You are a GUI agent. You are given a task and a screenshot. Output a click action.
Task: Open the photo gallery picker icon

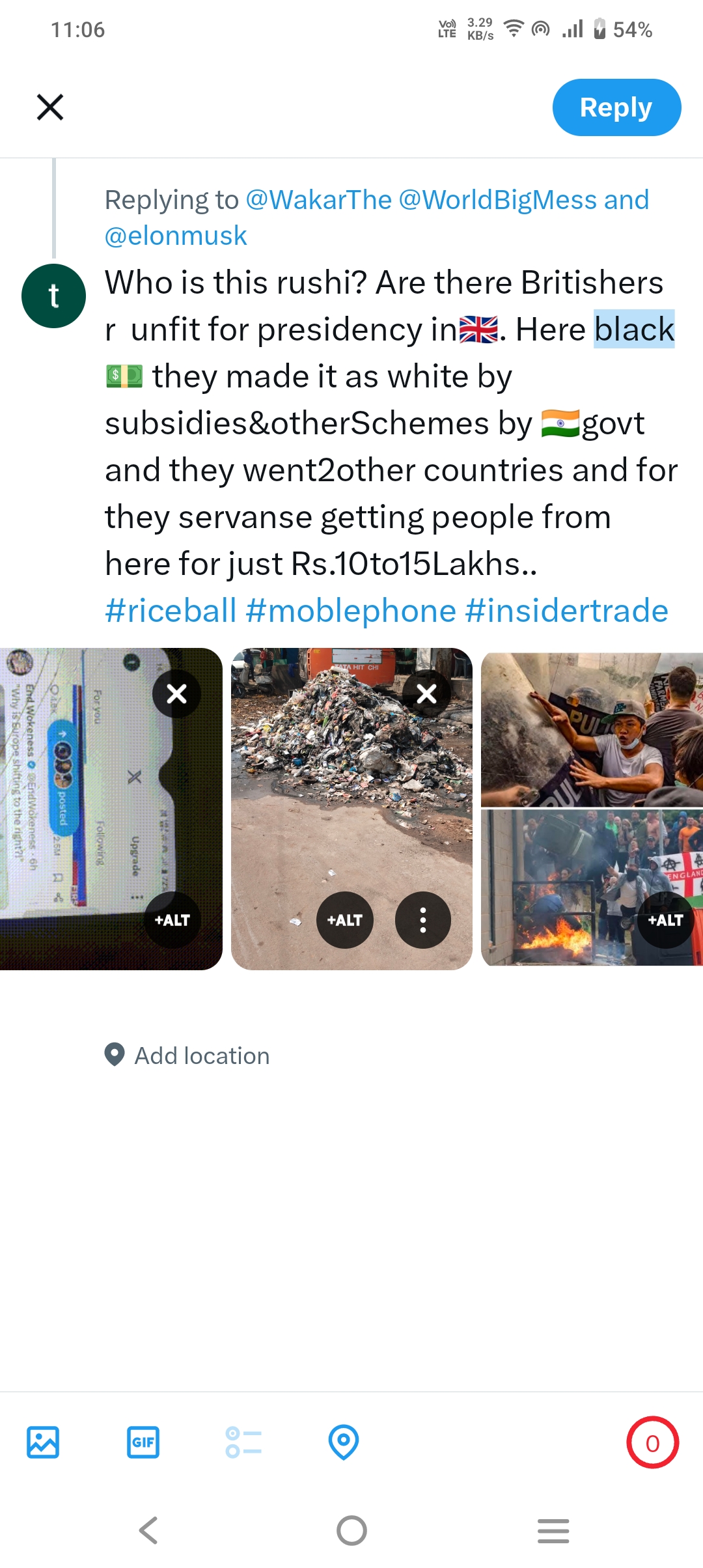43,1442
